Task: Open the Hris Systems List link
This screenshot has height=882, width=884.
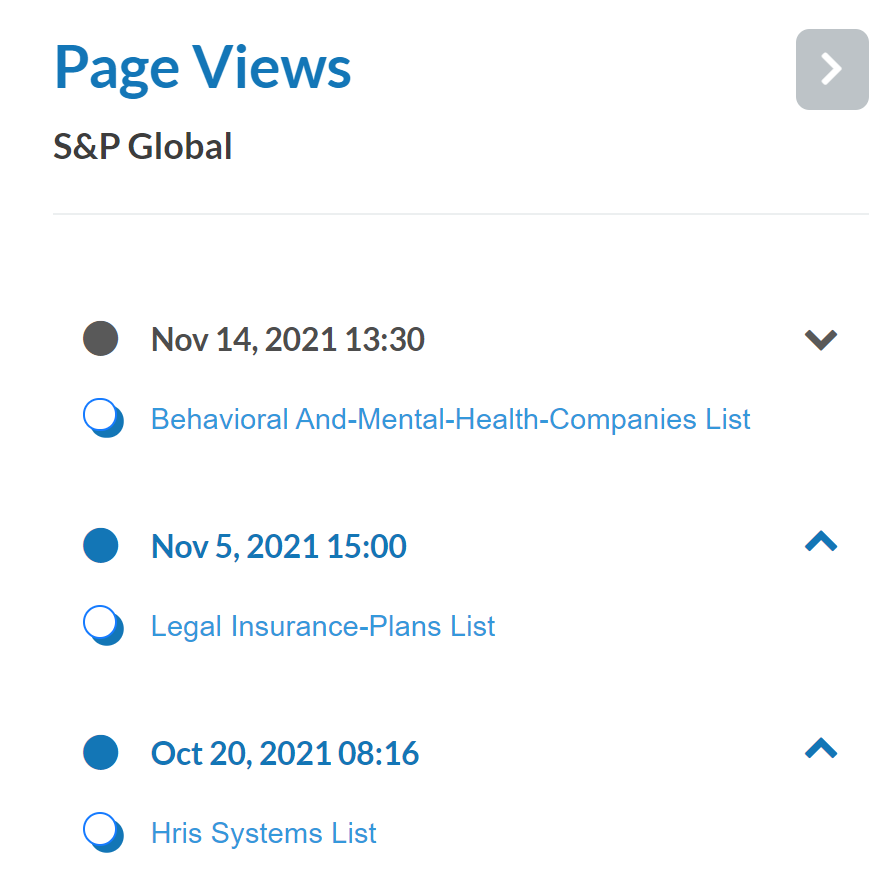Action: pos(263,834)
